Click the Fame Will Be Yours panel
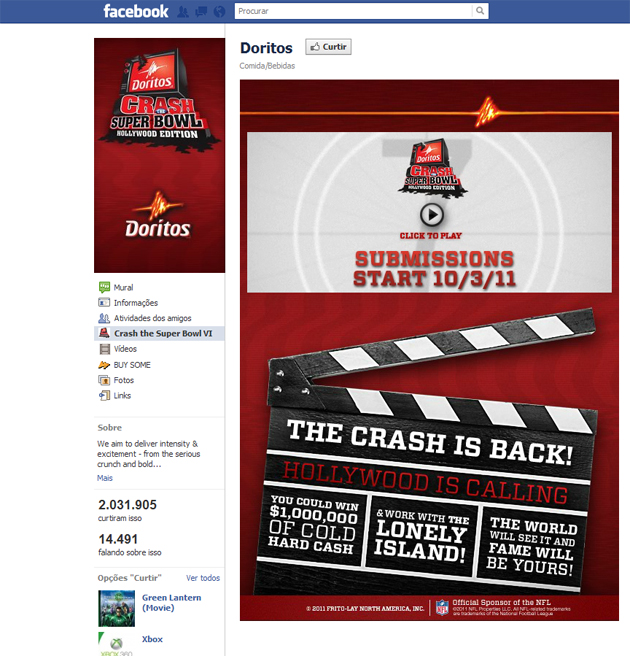Screen dimensions: 630x656 coord(533,546)
